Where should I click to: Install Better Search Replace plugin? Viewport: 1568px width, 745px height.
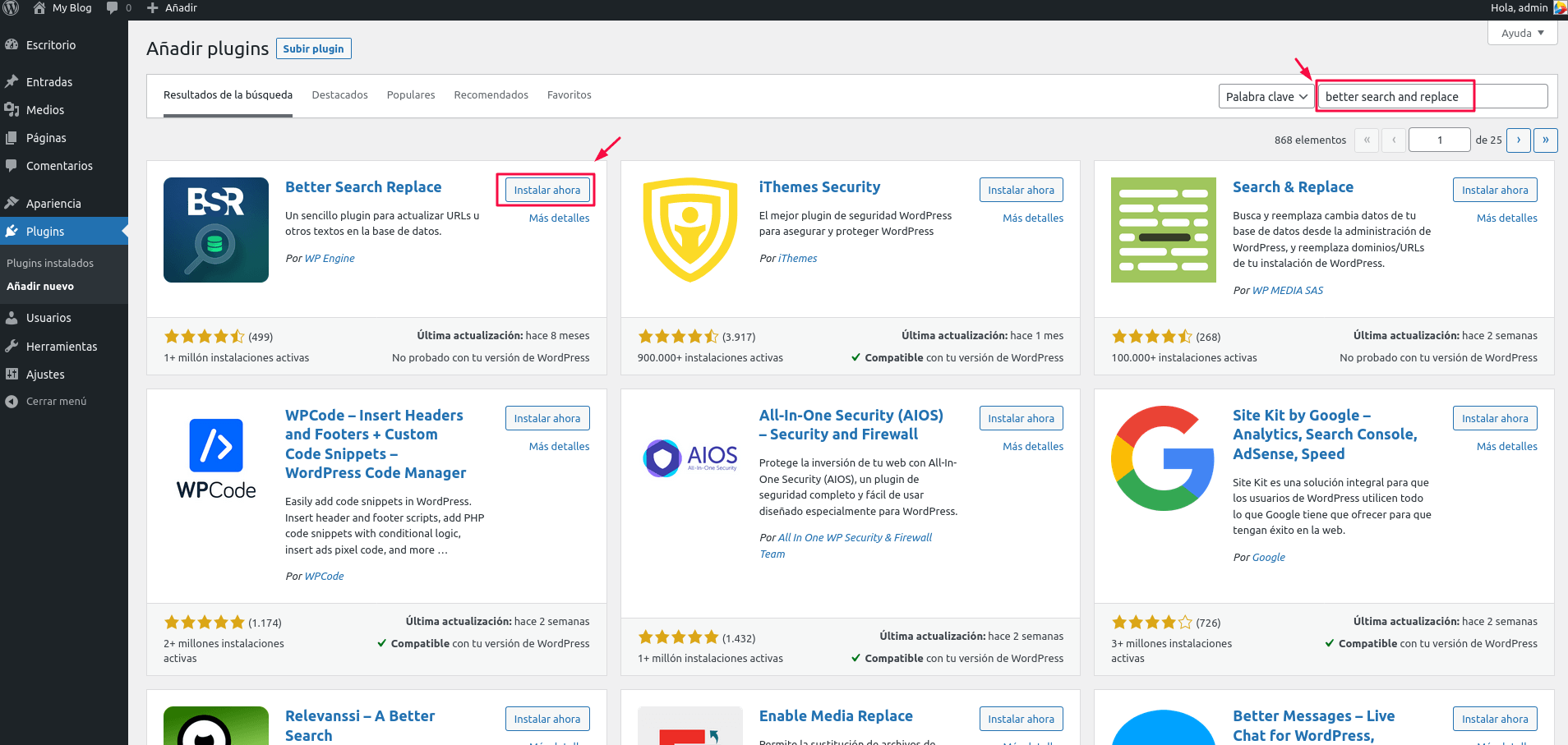tap(547, 190)
